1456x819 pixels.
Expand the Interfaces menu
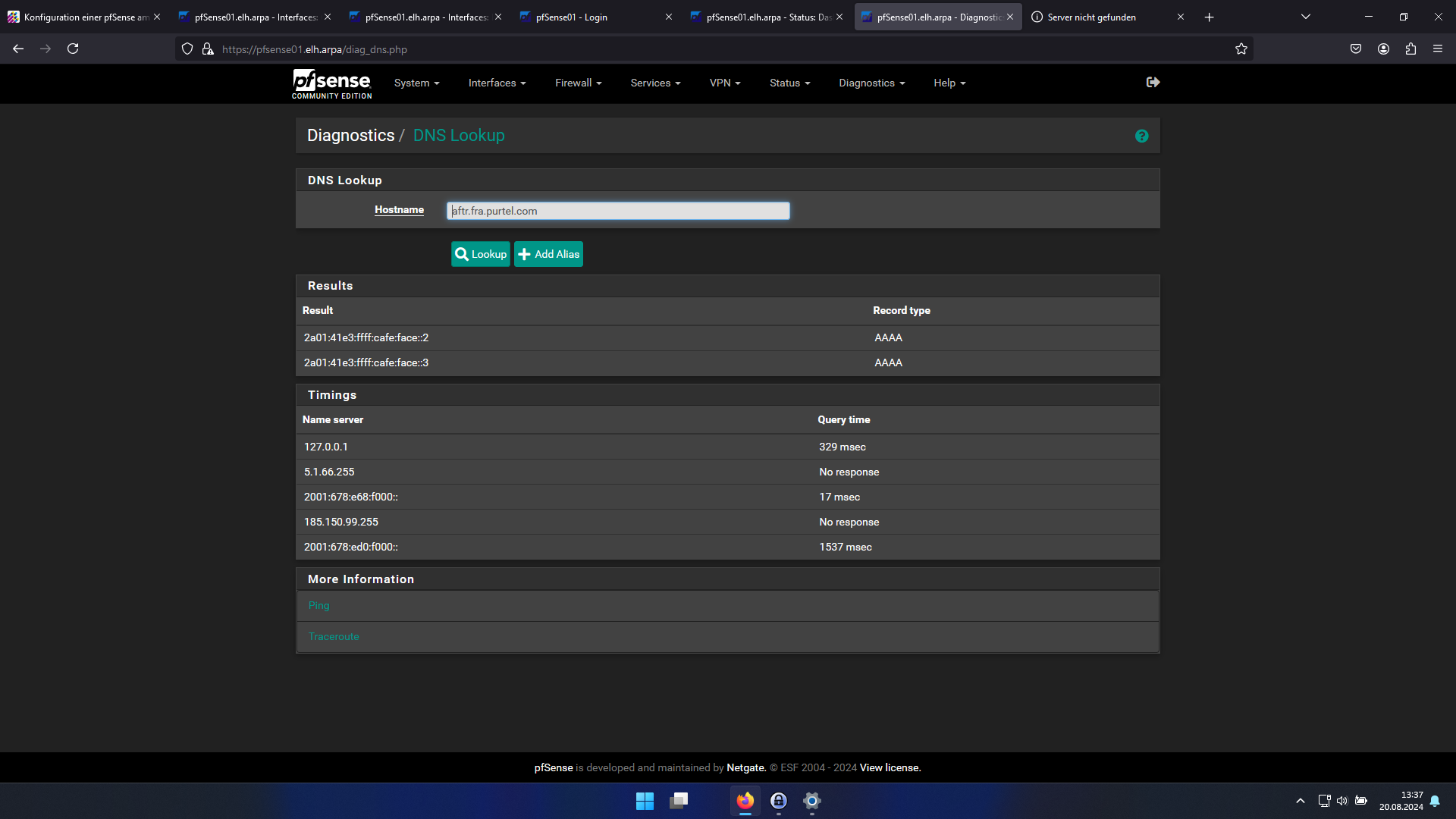point(497,83)
